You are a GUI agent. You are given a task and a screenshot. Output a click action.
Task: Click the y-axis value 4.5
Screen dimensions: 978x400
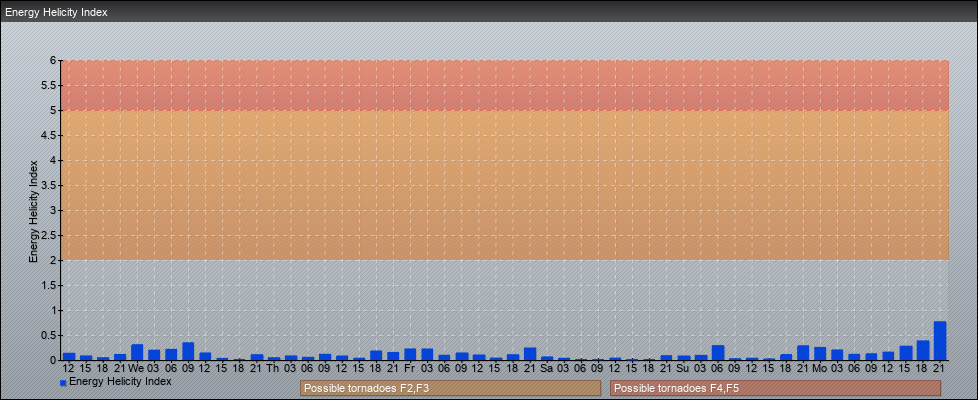point(50,135)
